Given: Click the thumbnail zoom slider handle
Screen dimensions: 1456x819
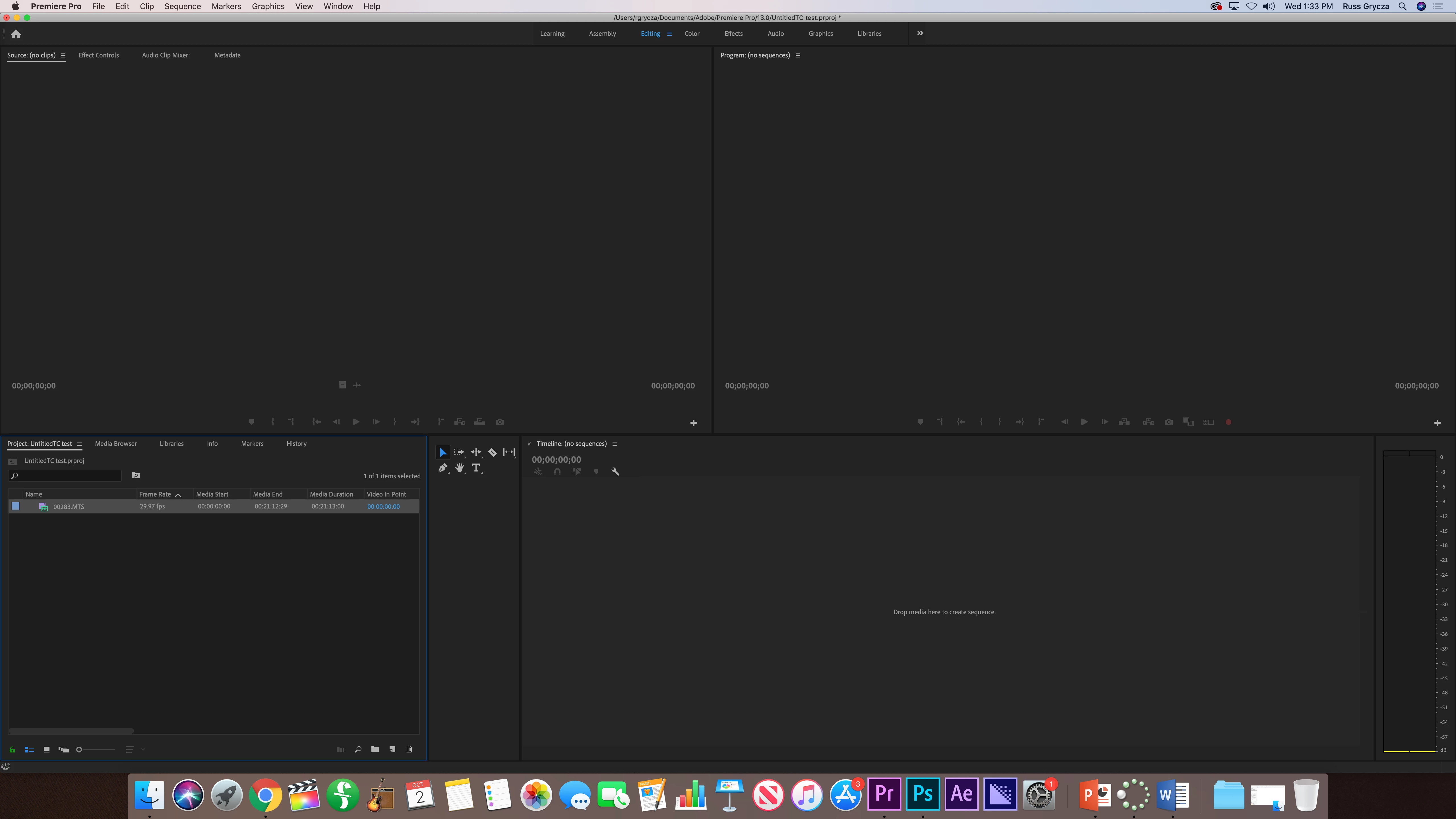Looking at the screenshot, I should pyautogui.click(x=79, y=750).
